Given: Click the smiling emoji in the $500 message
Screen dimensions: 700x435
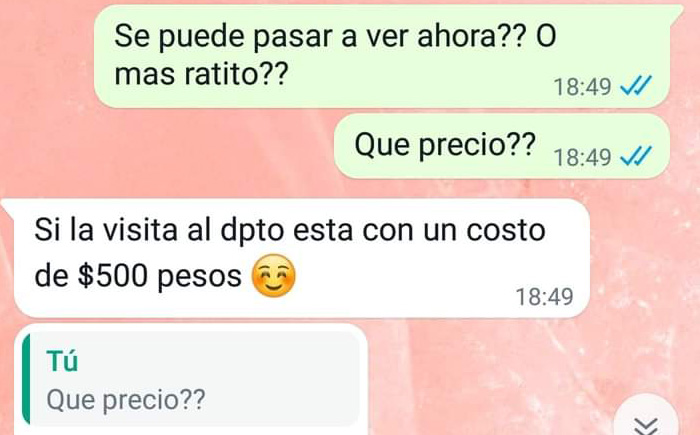Looking at the screenshot, I should (x=274, y=276).
